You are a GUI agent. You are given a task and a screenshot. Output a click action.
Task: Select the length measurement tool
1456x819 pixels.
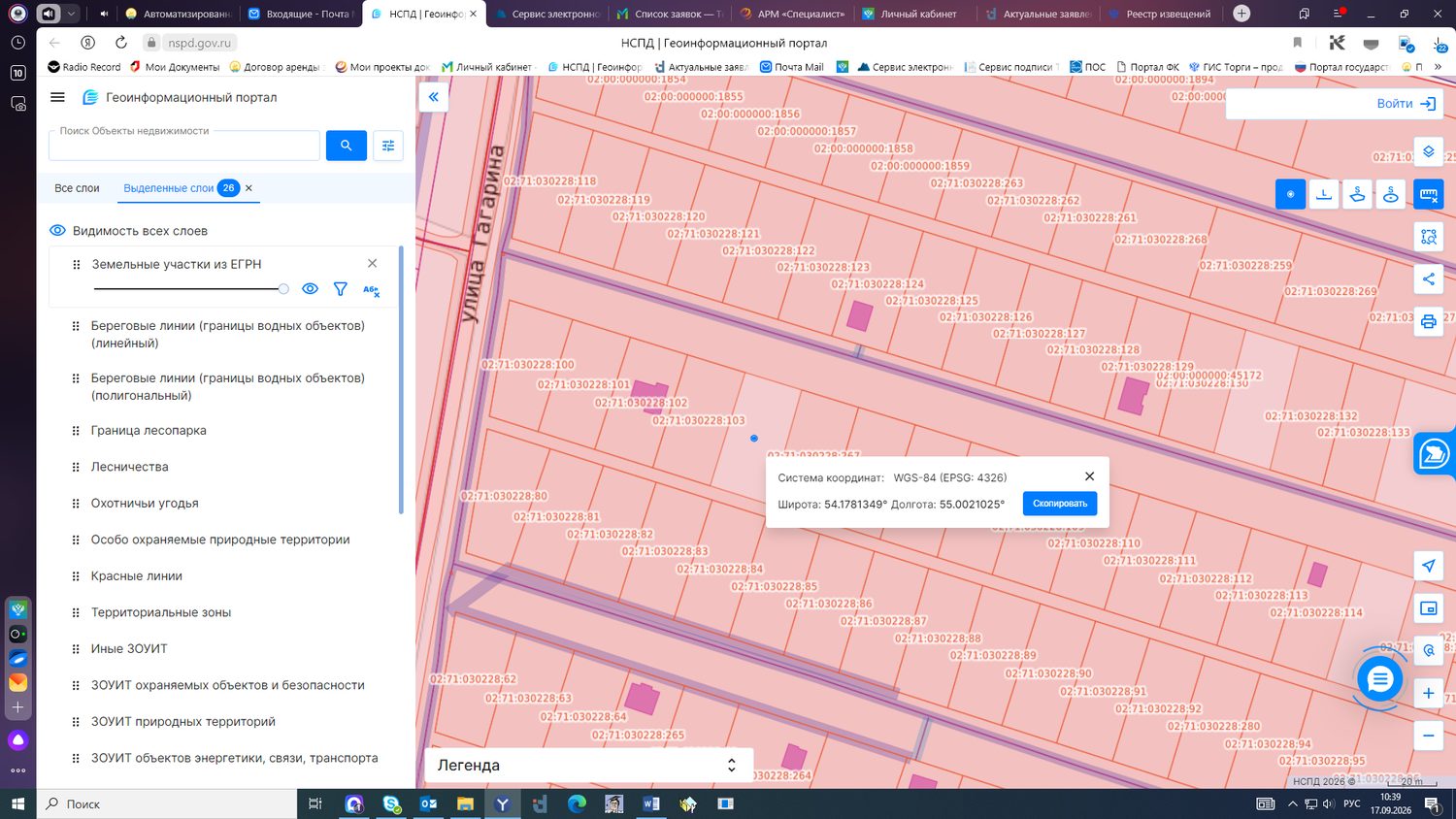tap(1324, 194)
